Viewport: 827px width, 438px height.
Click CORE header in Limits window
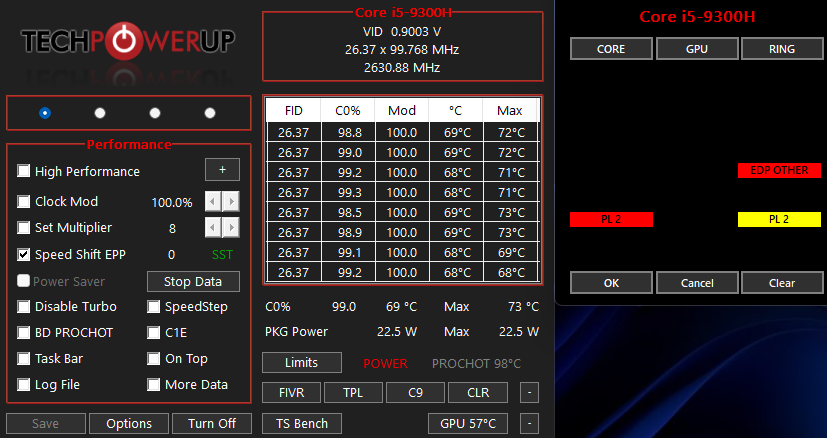click(x=611, y=49)
